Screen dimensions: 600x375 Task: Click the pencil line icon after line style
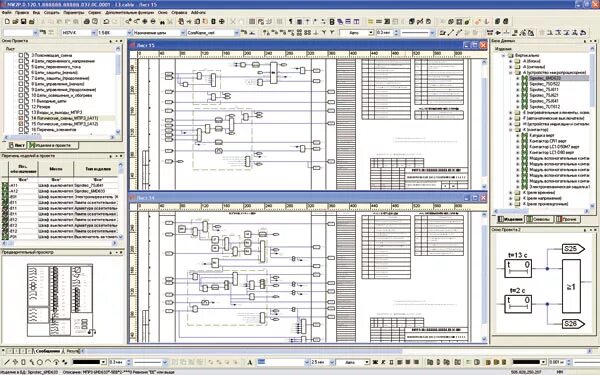pyautogui.click(x=451, y=33)
